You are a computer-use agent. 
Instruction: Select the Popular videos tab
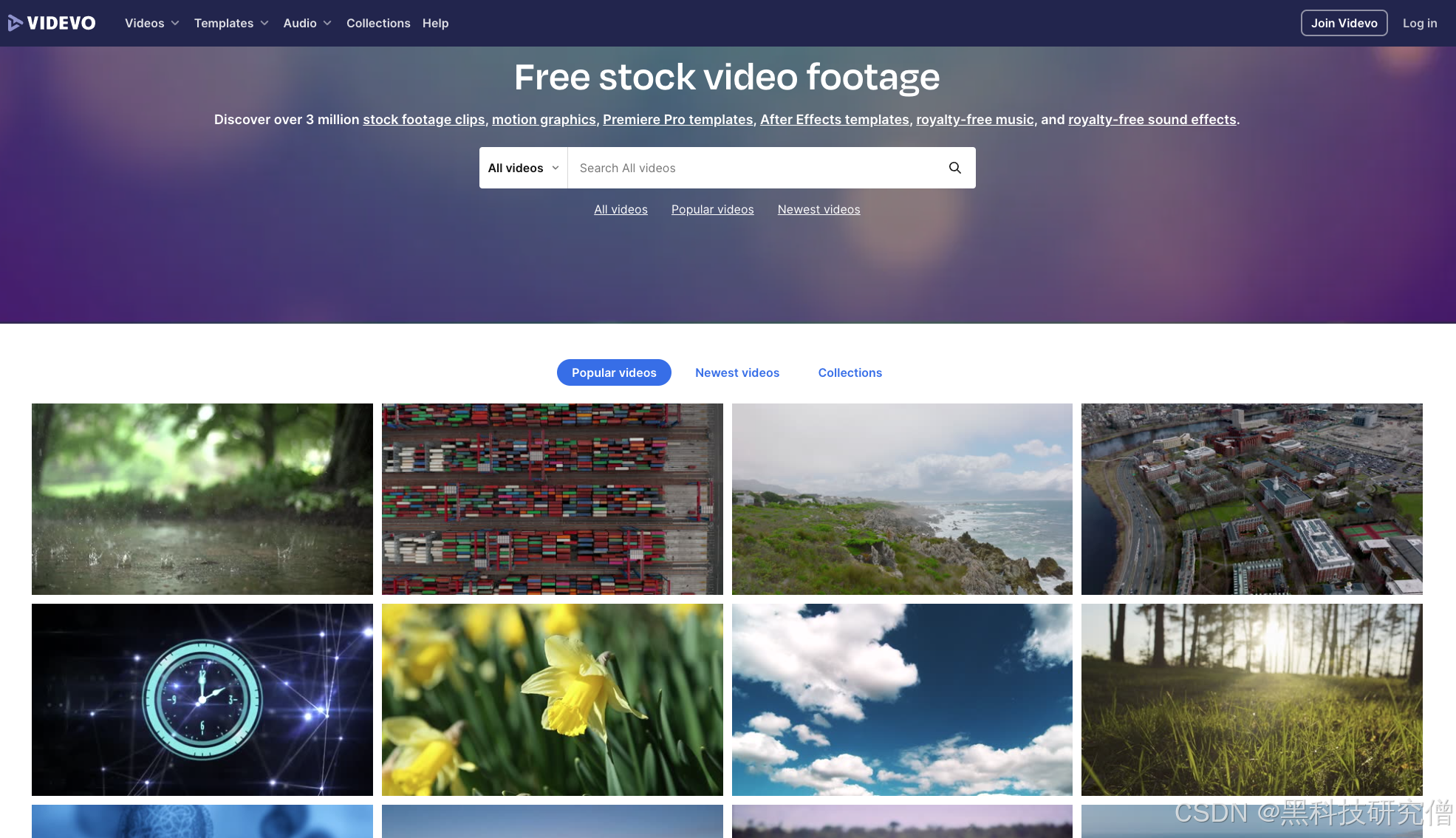pyautogui.click(x=613, y=372)
